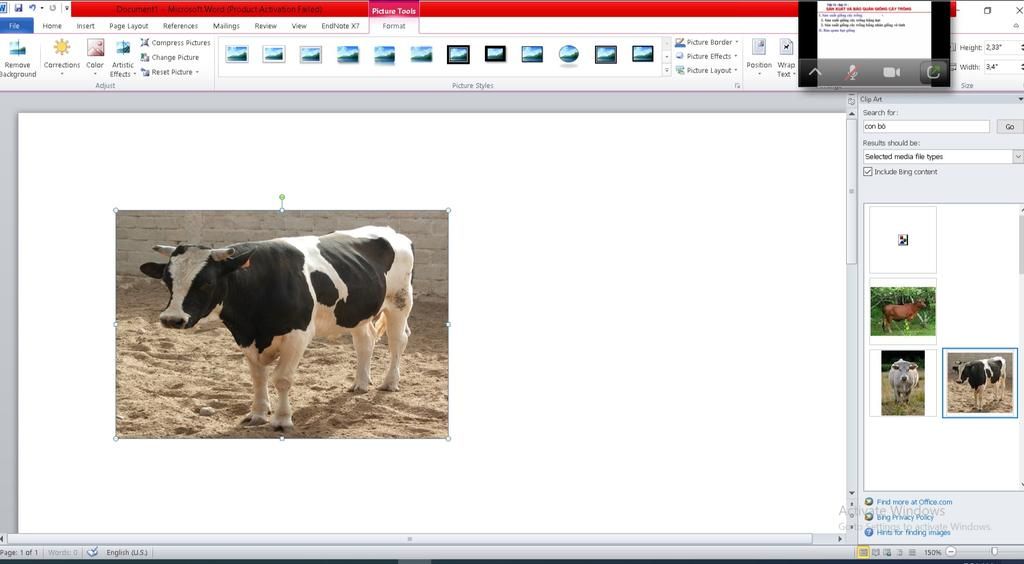Viewport: 1024px width, 564px height.
Task: Switch to Web Layout view
Action: pos(888,553)
